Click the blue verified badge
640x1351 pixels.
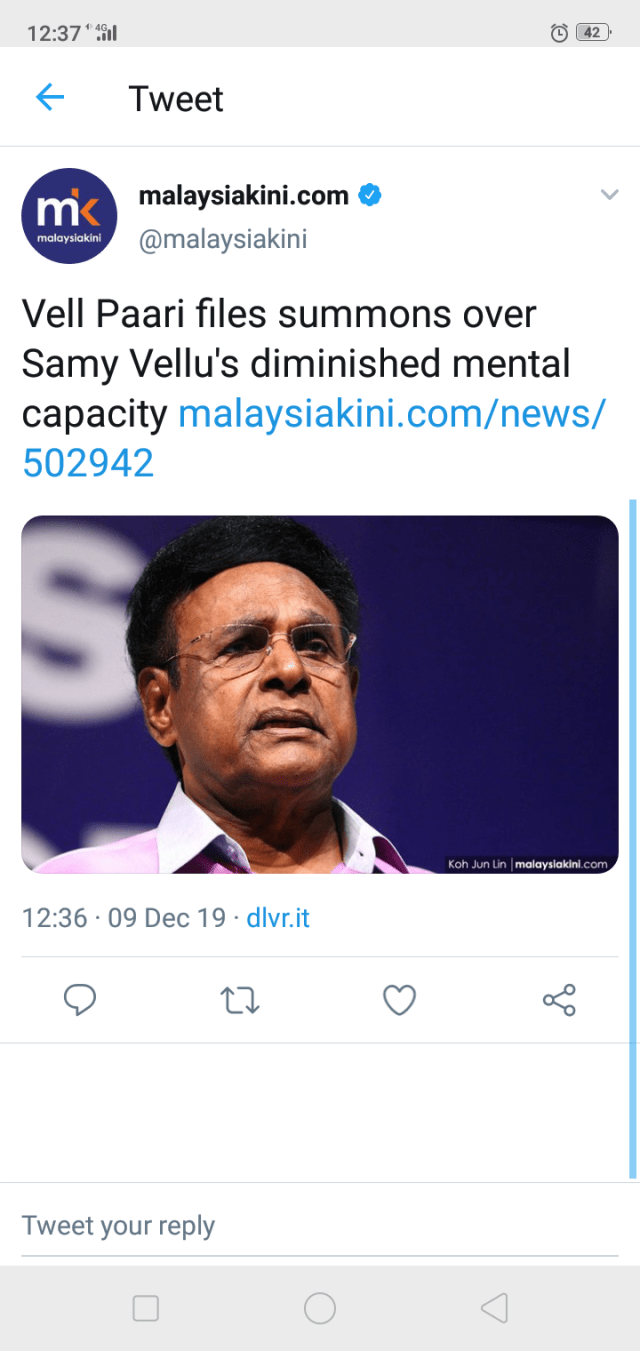tap(370, 195)
